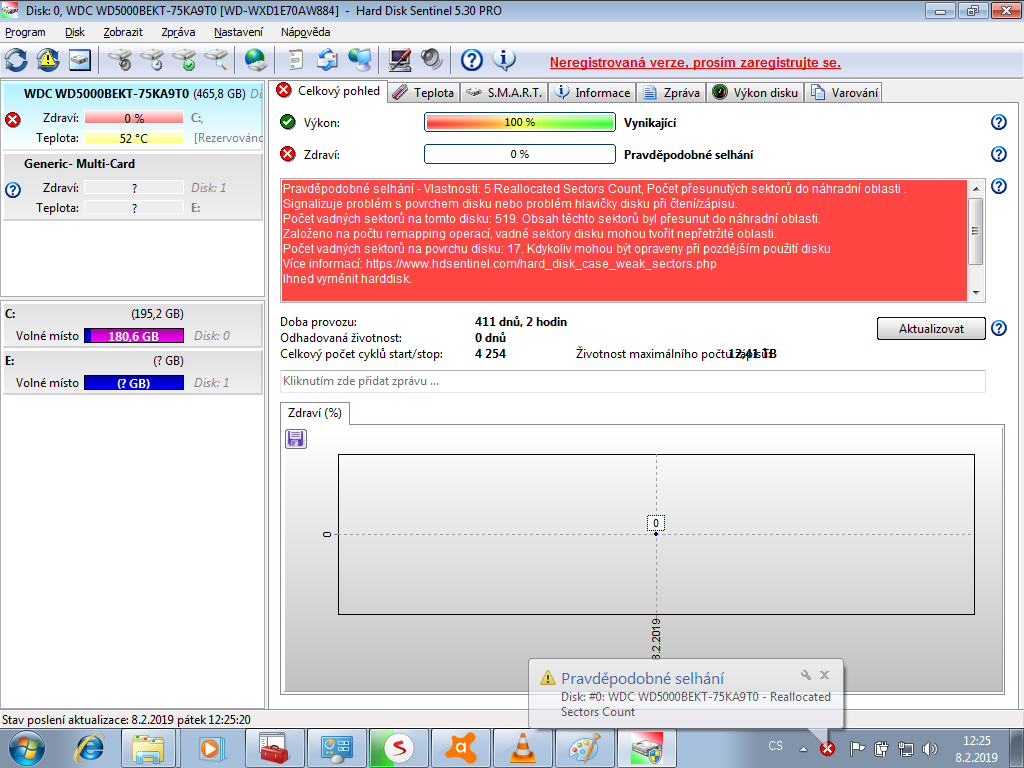Click the disk icon with magnifying glass
The image size is (1024, 768).
(x=216, y=60)
